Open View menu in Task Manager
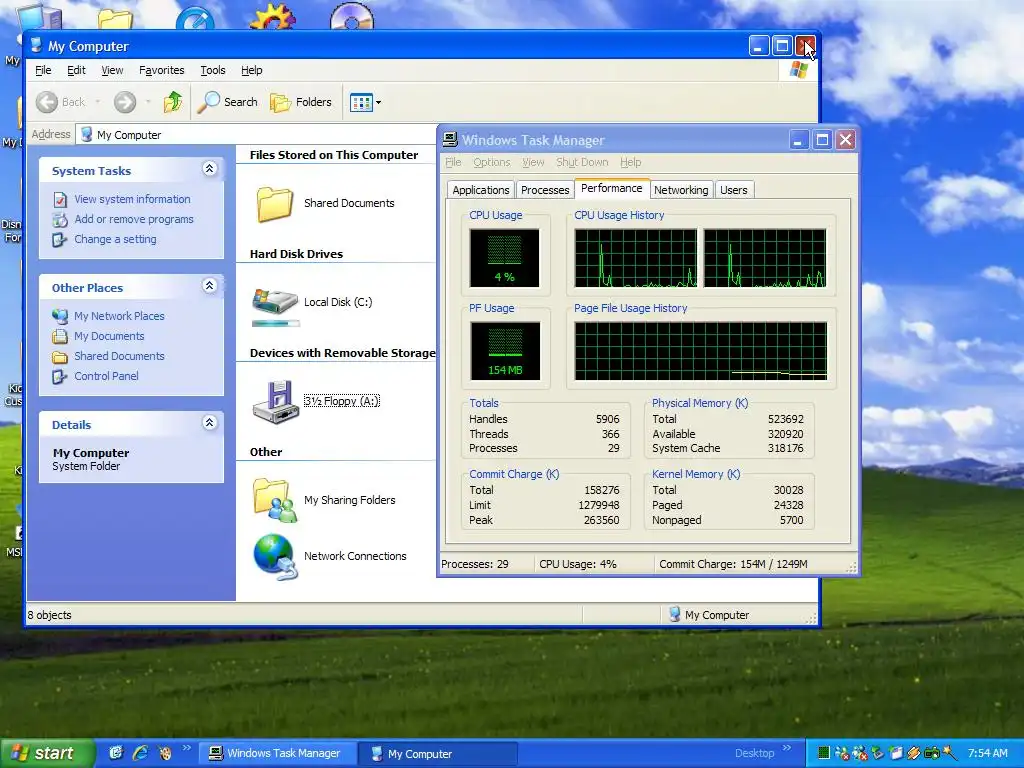The image size is (1024, 768). point(533,162)
